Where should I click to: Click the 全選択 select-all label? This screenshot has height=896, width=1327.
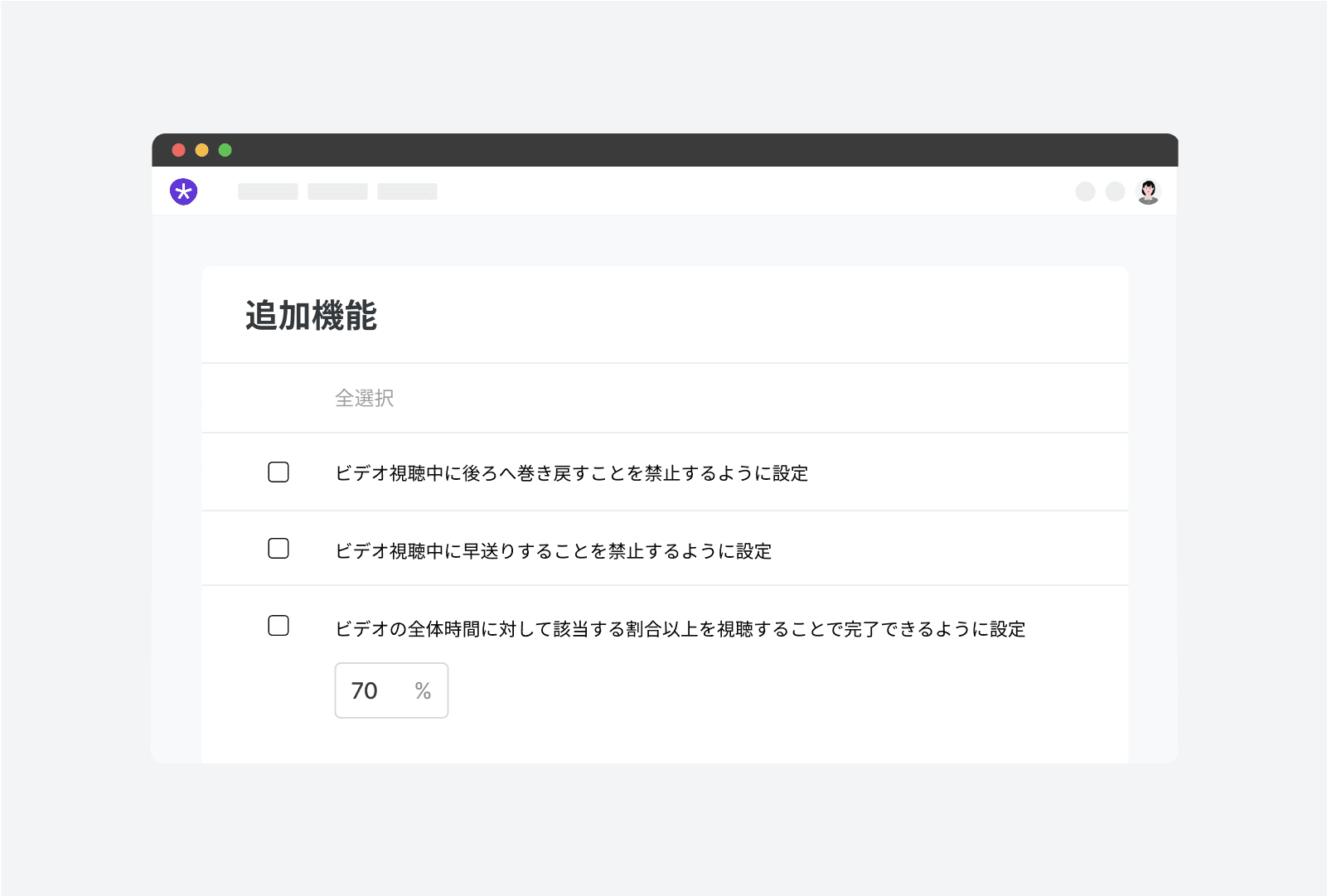coord(365,399)
